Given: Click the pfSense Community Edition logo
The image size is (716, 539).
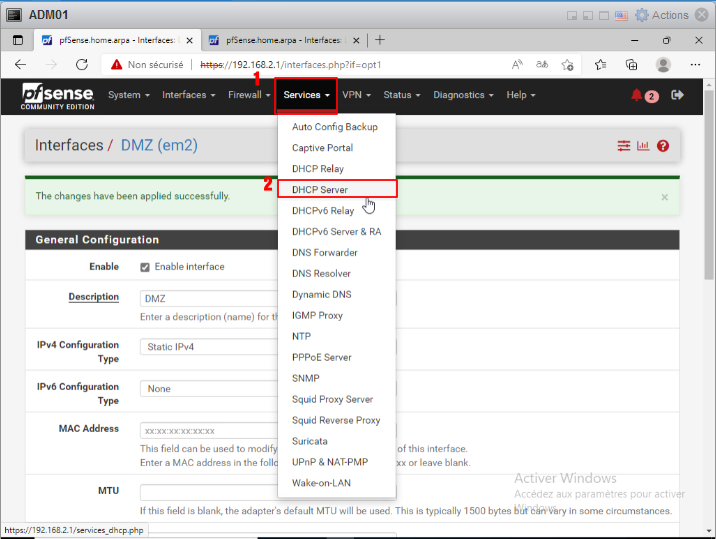Looking at the screenshot, I should 57,96.
